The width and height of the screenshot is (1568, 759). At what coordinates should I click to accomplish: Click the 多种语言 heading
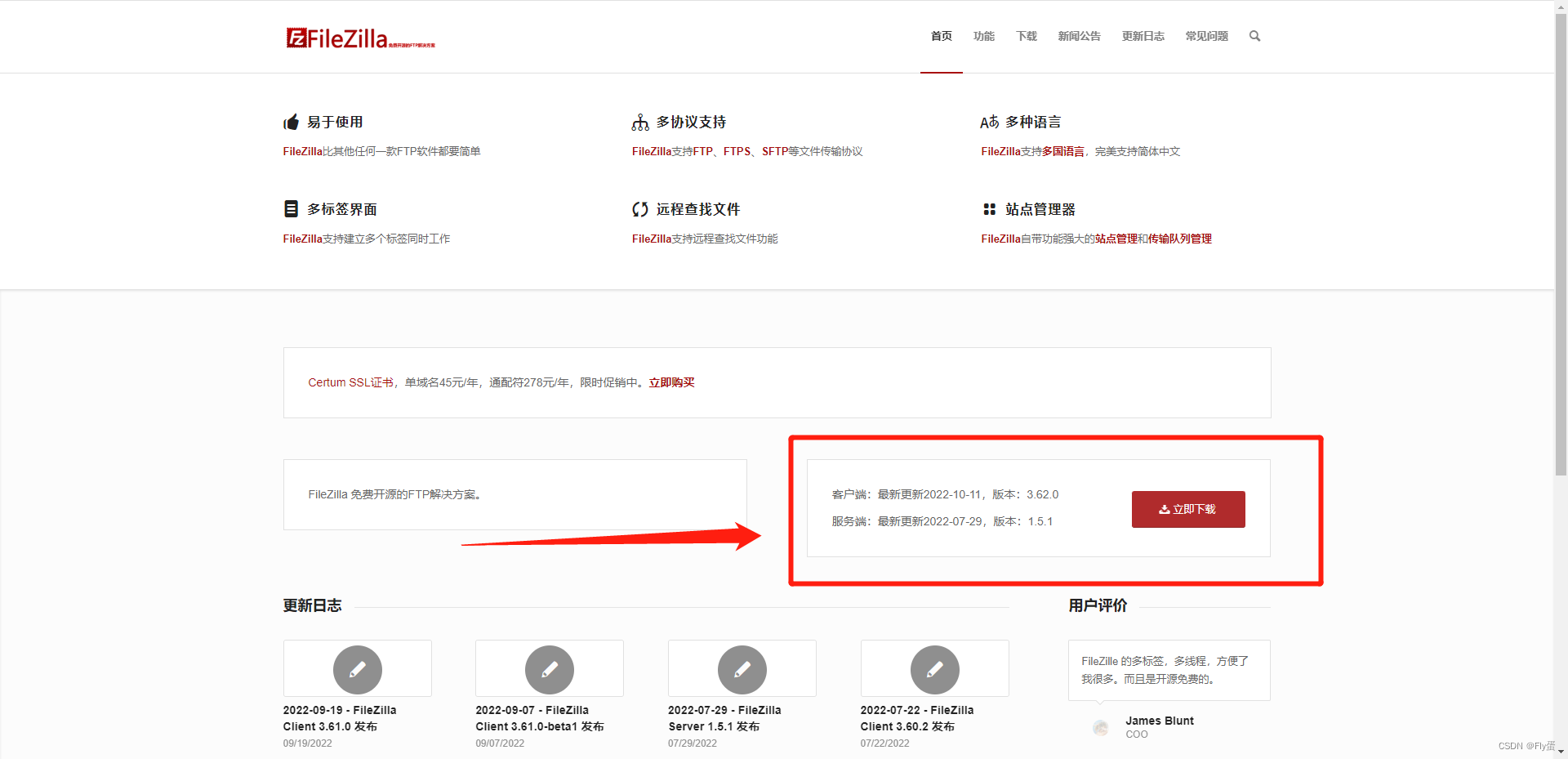click(x=1033, y=122)
